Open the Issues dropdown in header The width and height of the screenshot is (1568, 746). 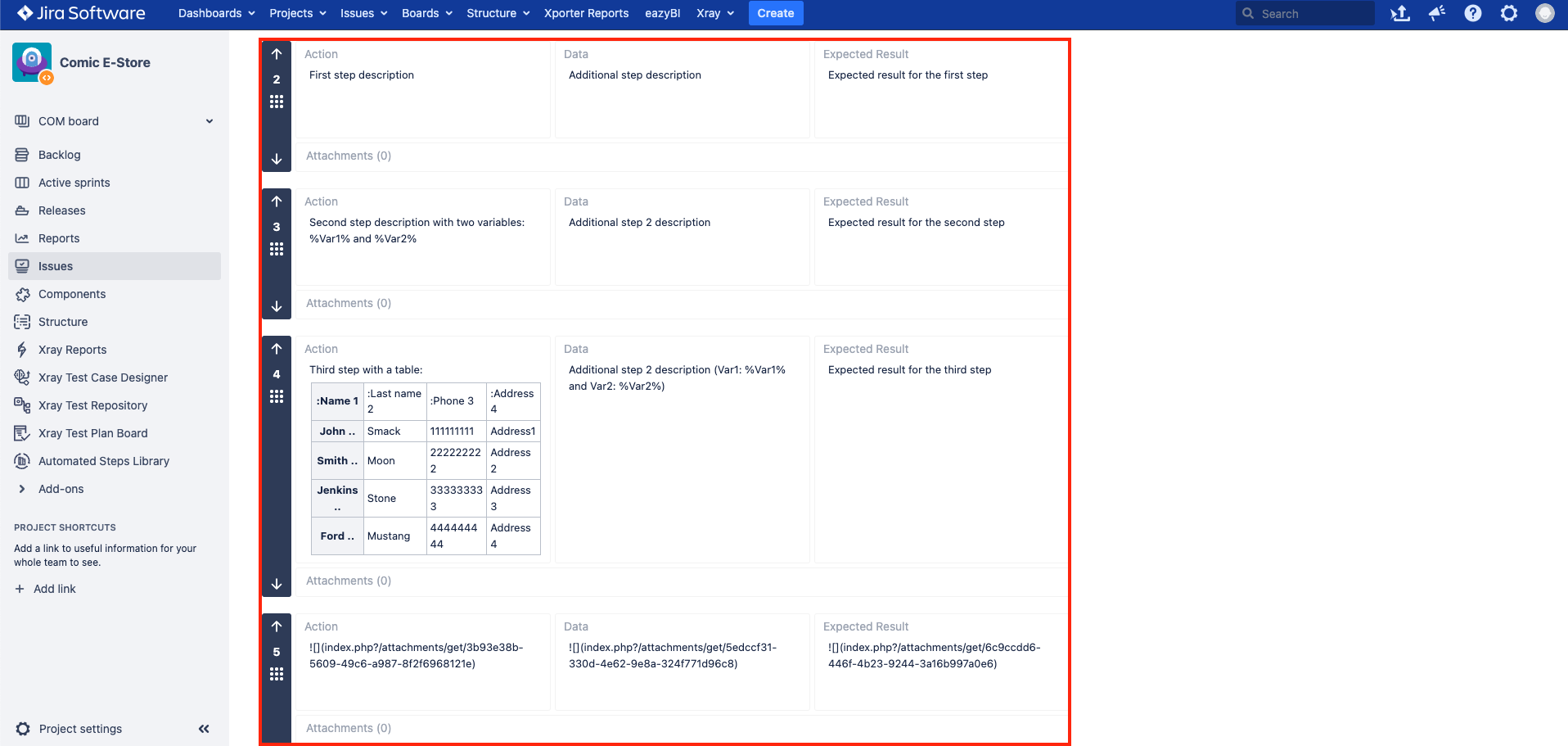point(363,13)
